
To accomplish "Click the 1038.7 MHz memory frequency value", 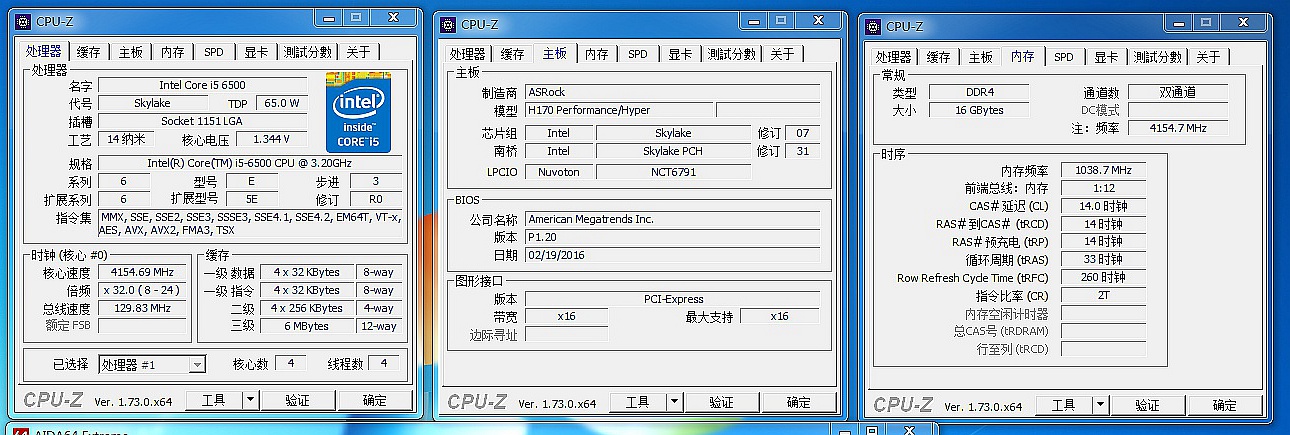I will pyautogui.click(x=1103, y=170).
